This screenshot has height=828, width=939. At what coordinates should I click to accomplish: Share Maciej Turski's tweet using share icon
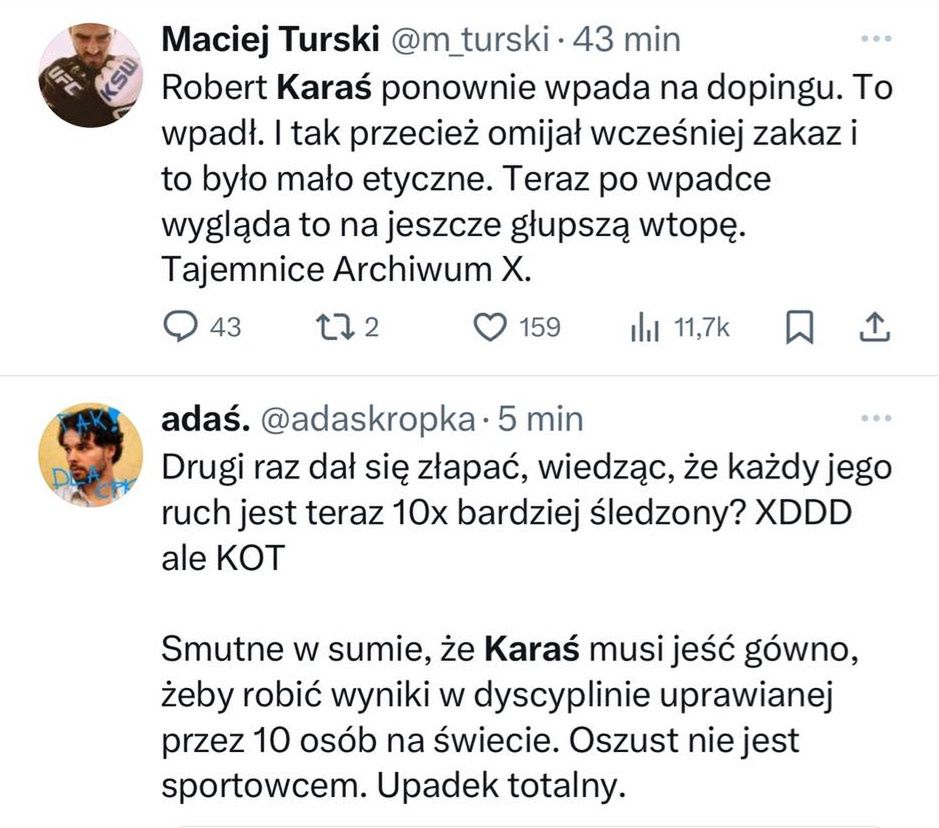874,327
